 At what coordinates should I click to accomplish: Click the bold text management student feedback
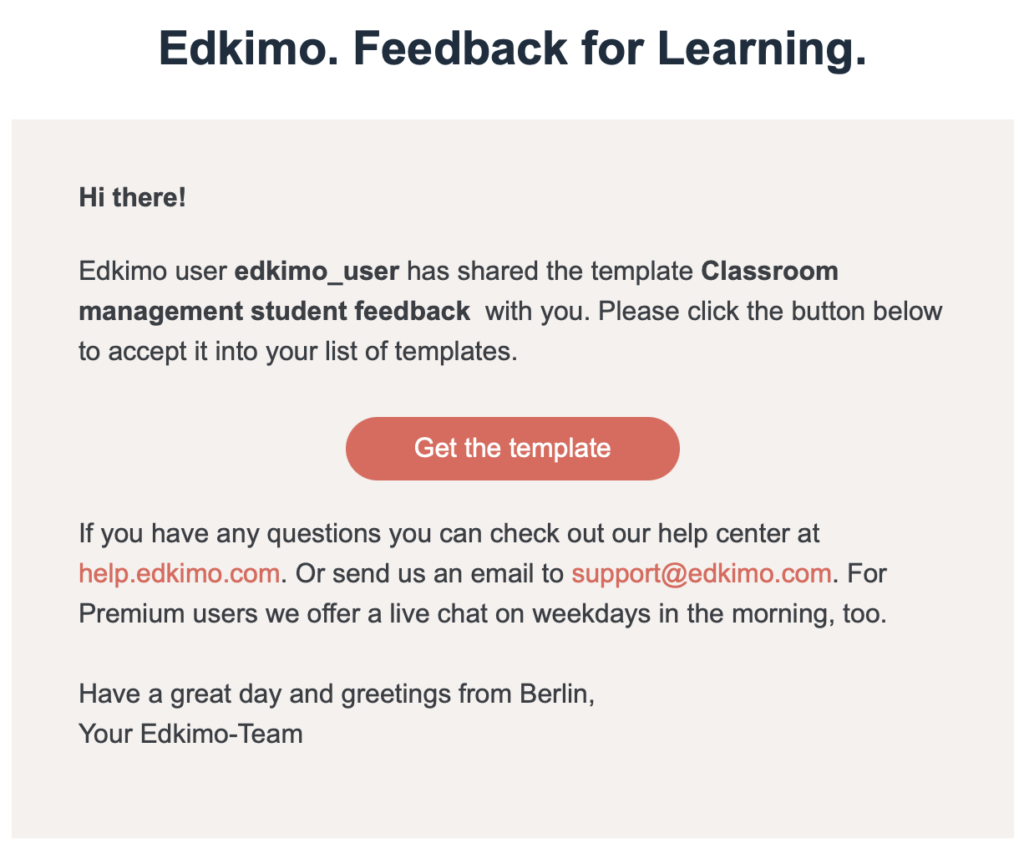[274, 312]
